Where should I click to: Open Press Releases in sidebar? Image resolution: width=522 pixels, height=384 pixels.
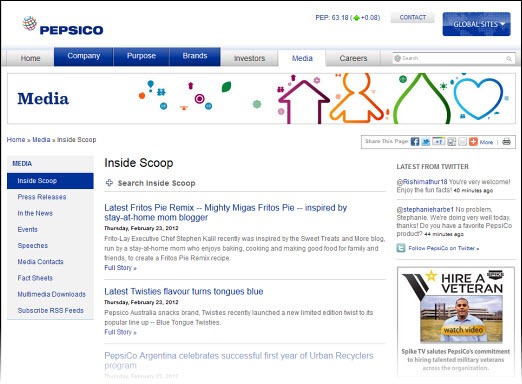[42, 197]
